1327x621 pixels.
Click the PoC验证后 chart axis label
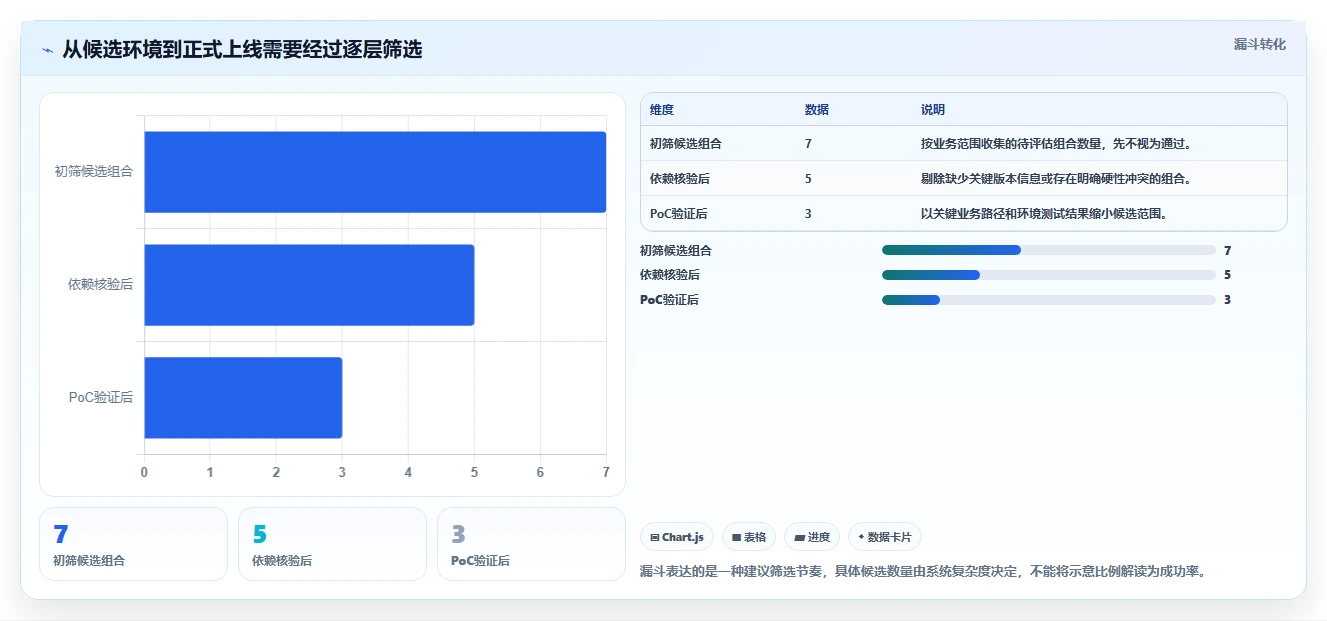click(x=101, y=397)
